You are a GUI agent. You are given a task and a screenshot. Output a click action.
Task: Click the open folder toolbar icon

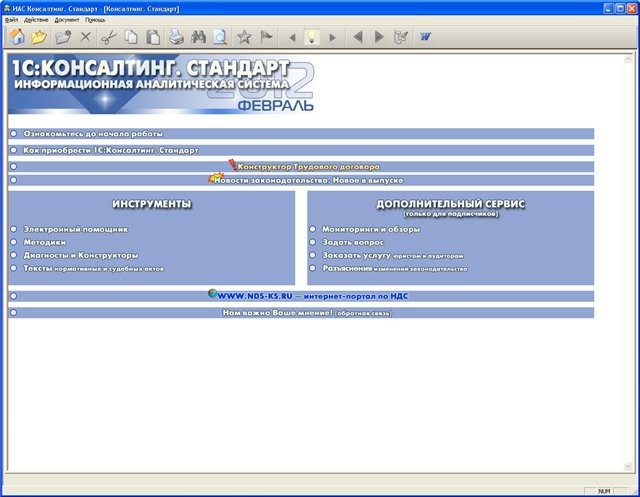coord(39,37)
